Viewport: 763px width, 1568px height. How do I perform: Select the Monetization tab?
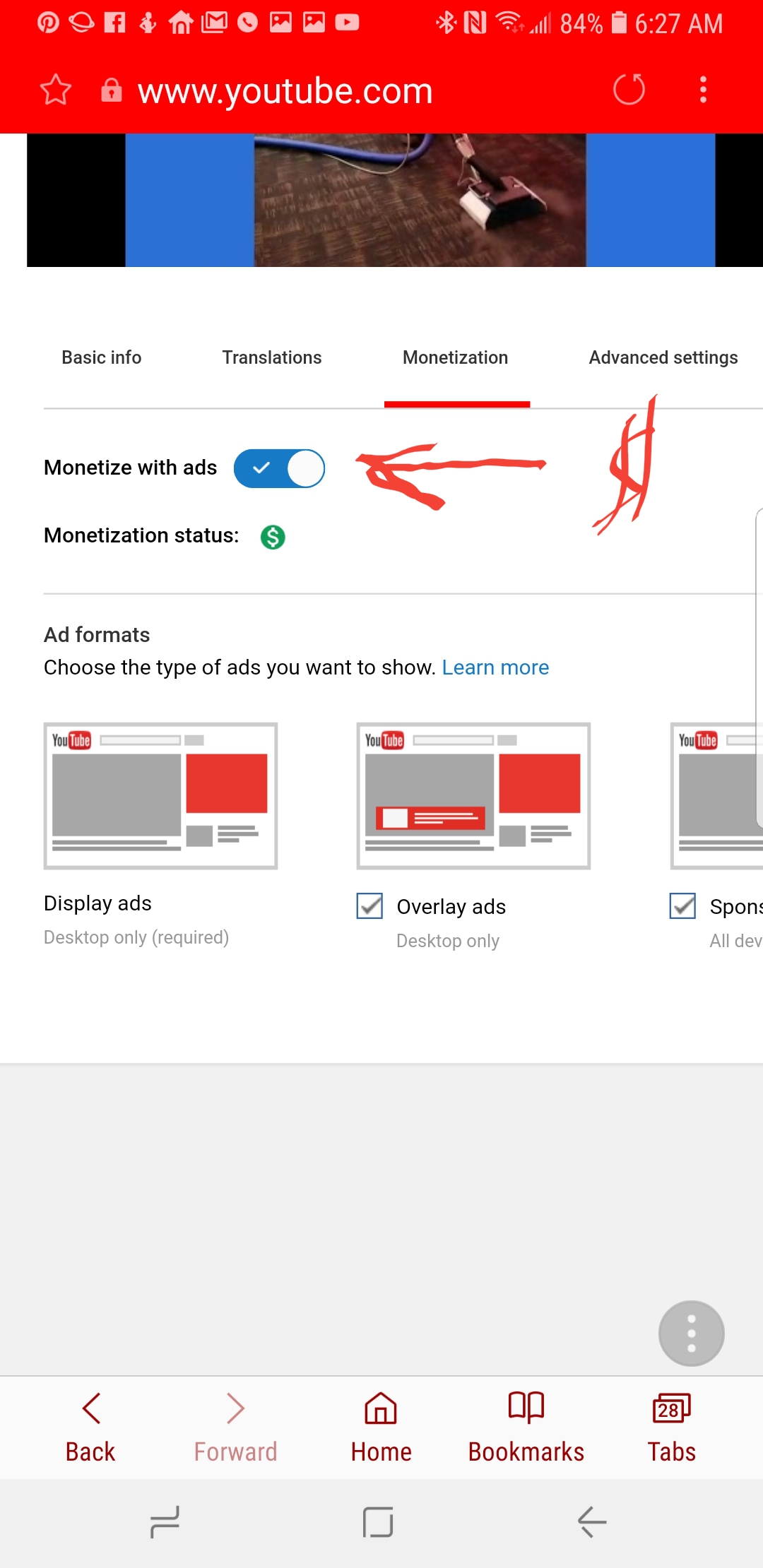click(x=456, y=357)
